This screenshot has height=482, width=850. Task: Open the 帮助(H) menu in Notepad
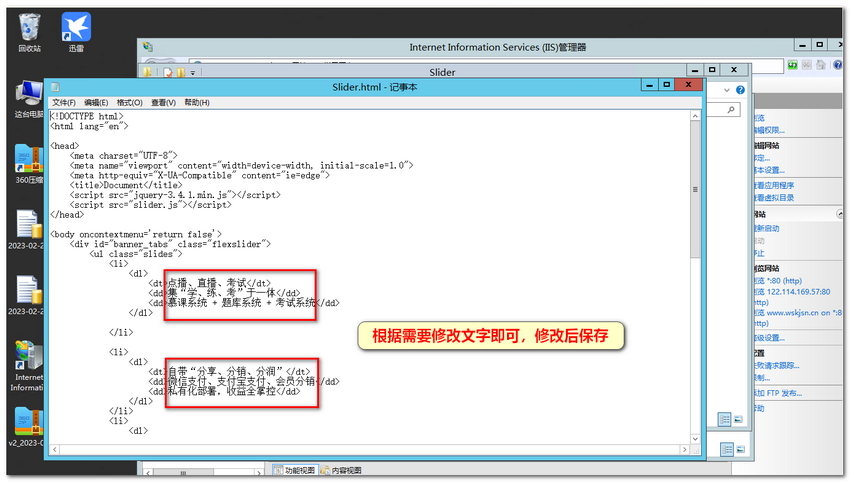pos(197,102)
